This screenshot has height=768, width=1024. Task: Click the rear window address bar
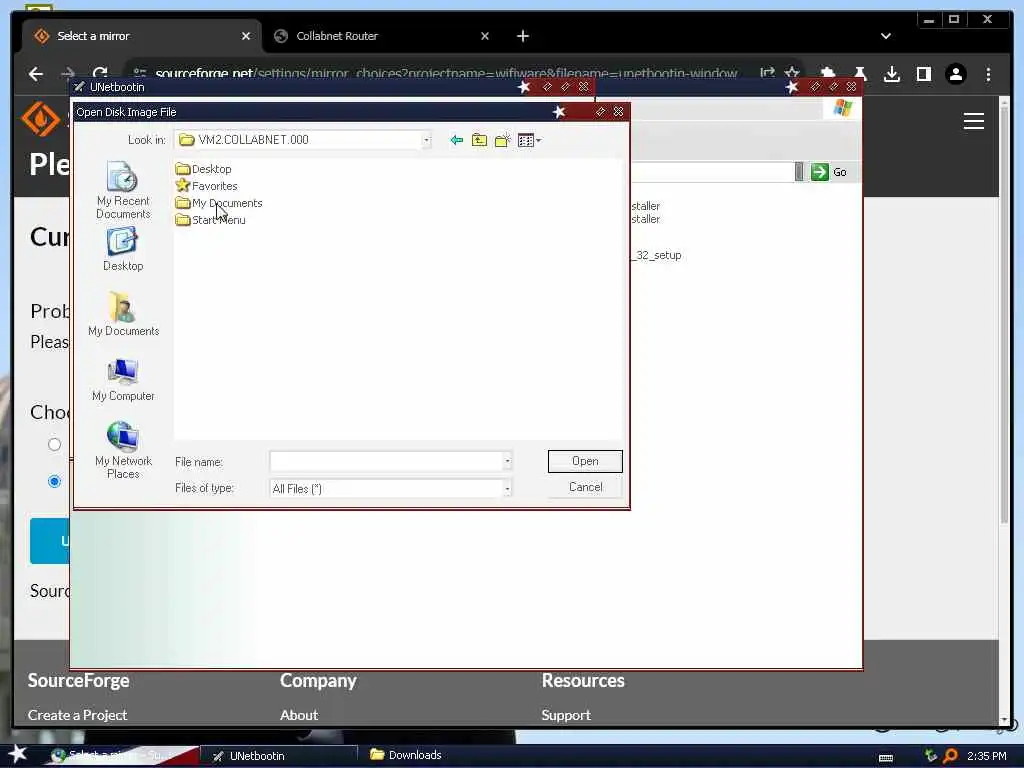pos(712,172)
